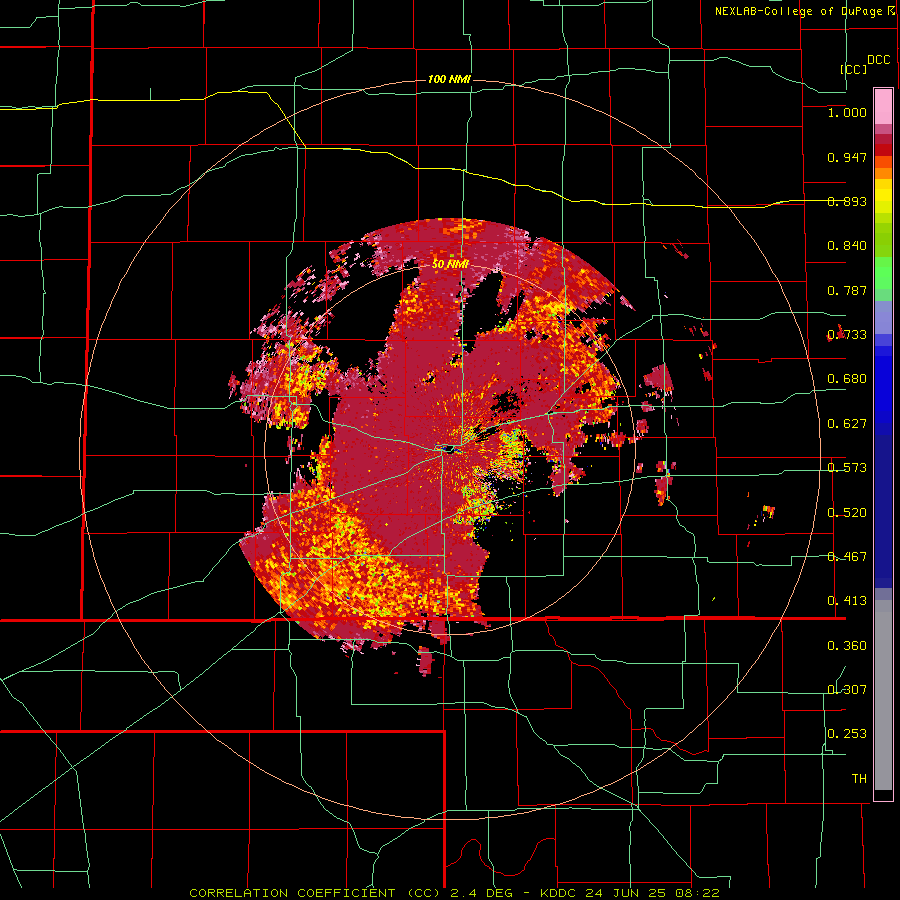Click the "100 NMI" range ring label
The image size is (900, 900).
coord(449,79)
